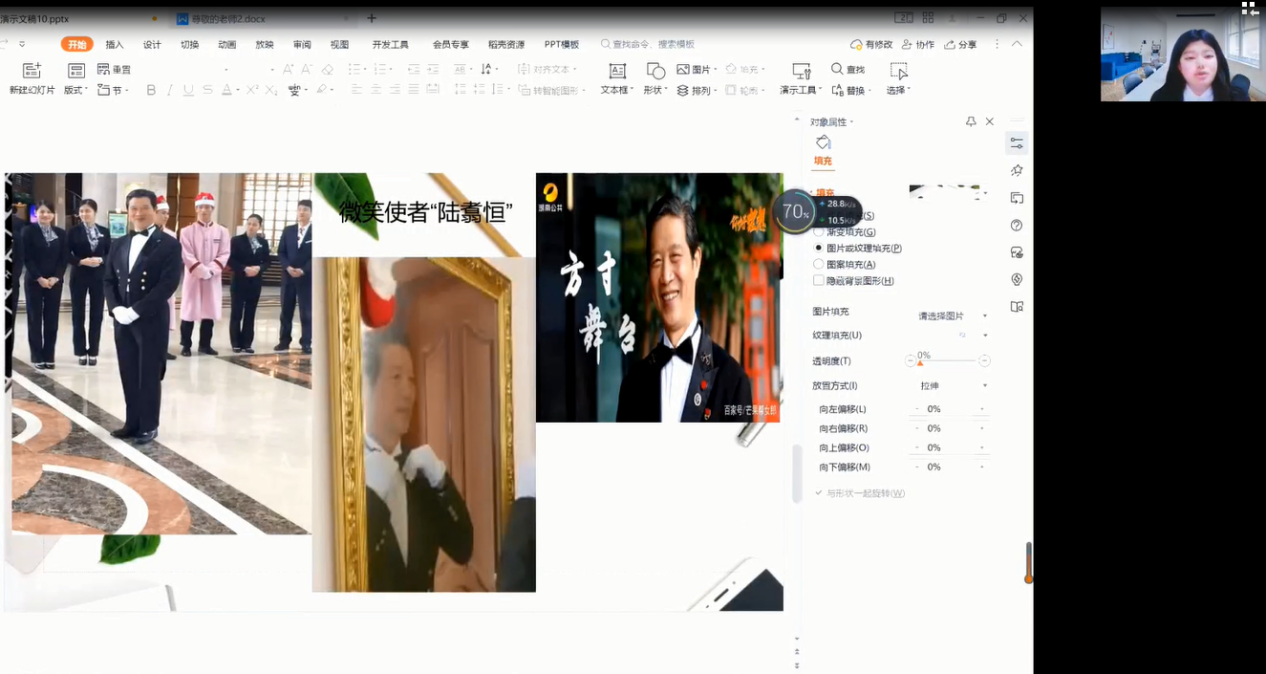Viewport: 1266px width, 674px height.
Task: Increase font size with A+ icon
Action: point(288,70)
